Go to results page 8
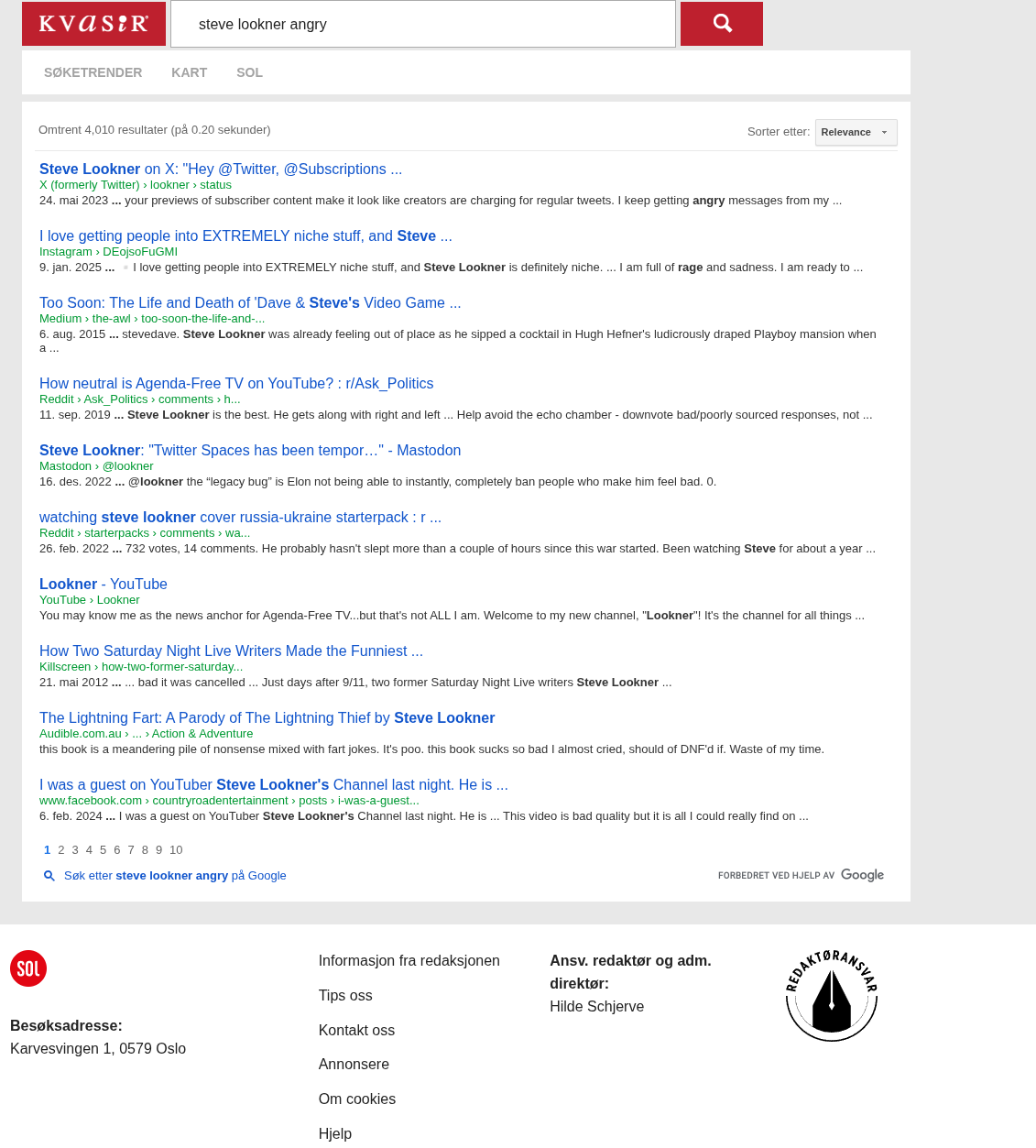 [x=145, y=850]
